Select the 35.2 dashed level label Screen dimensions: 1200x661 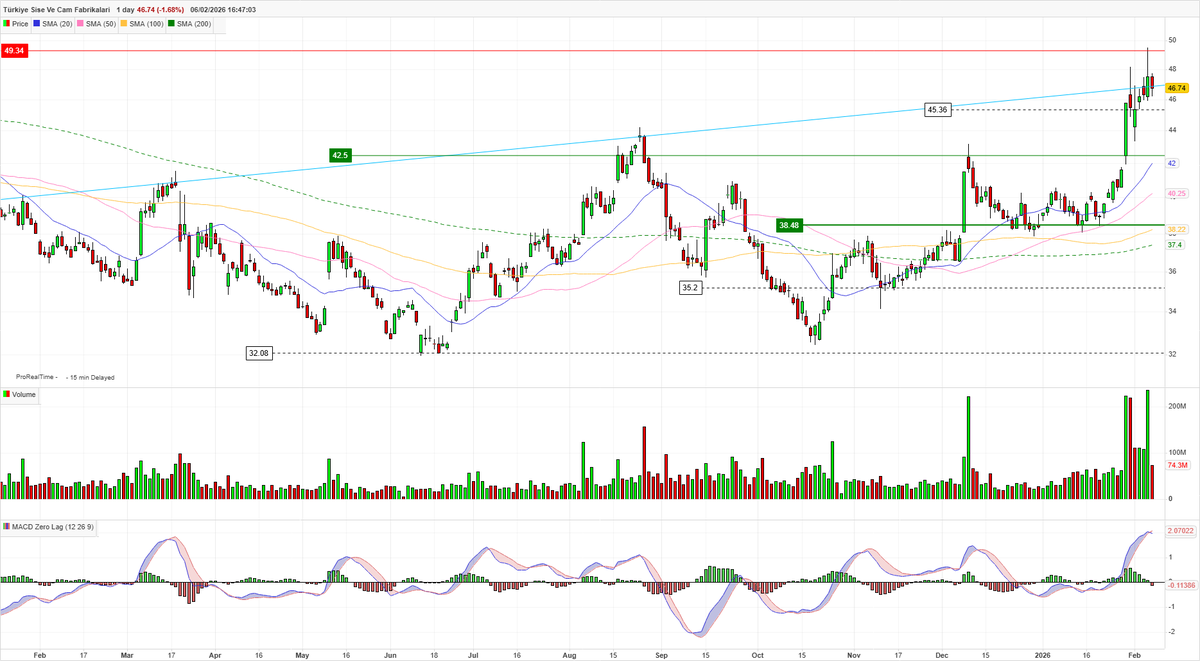(x=690, y=287)
